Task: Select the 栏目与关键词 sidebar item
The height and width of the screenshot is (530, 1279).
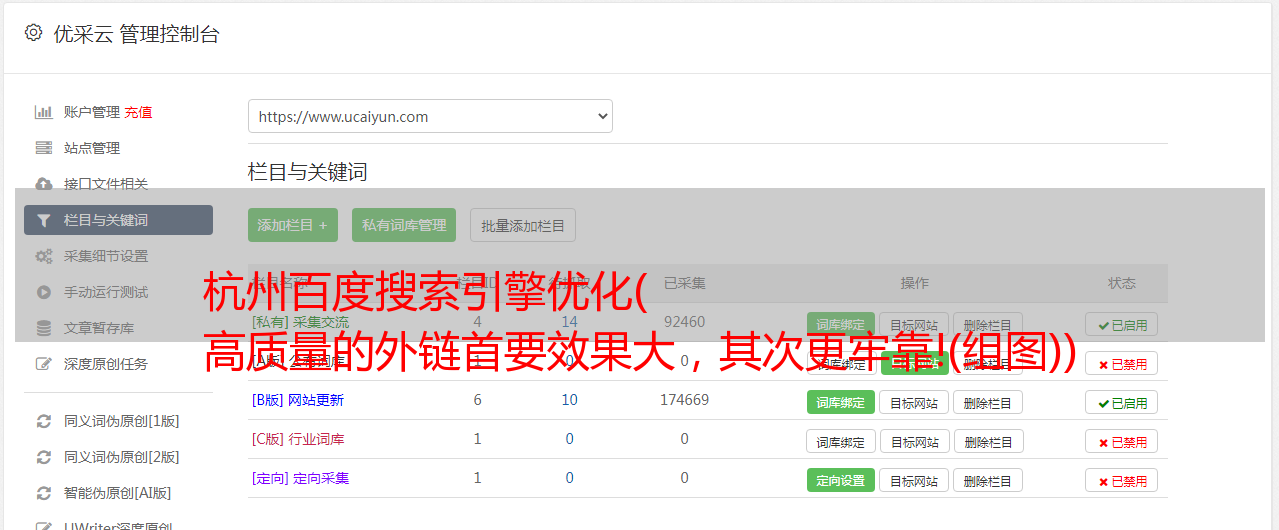Action: click(x=118, y=220)
